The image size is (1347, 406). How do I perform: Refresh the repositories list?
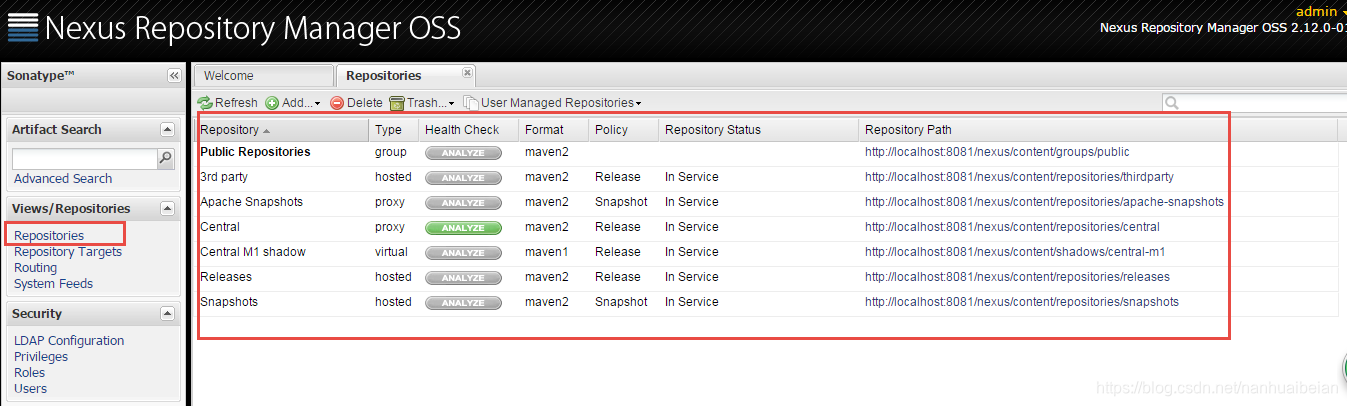point(228,103)
